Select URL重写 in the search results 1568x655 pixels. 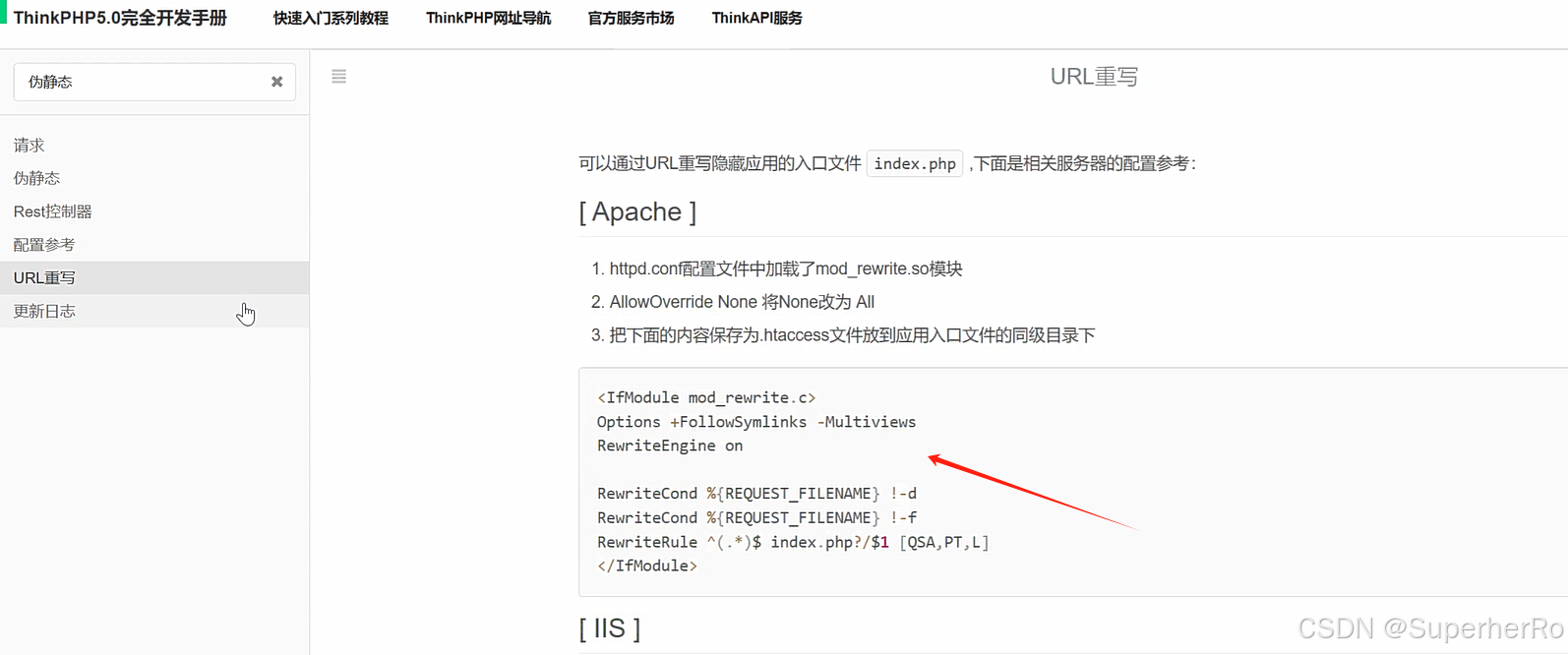[x=154, y=277]
